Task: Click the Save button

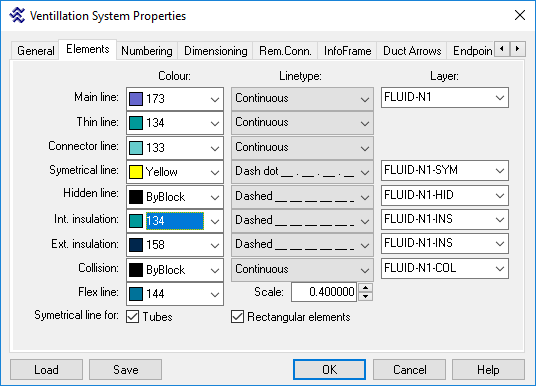Action: 125,370
